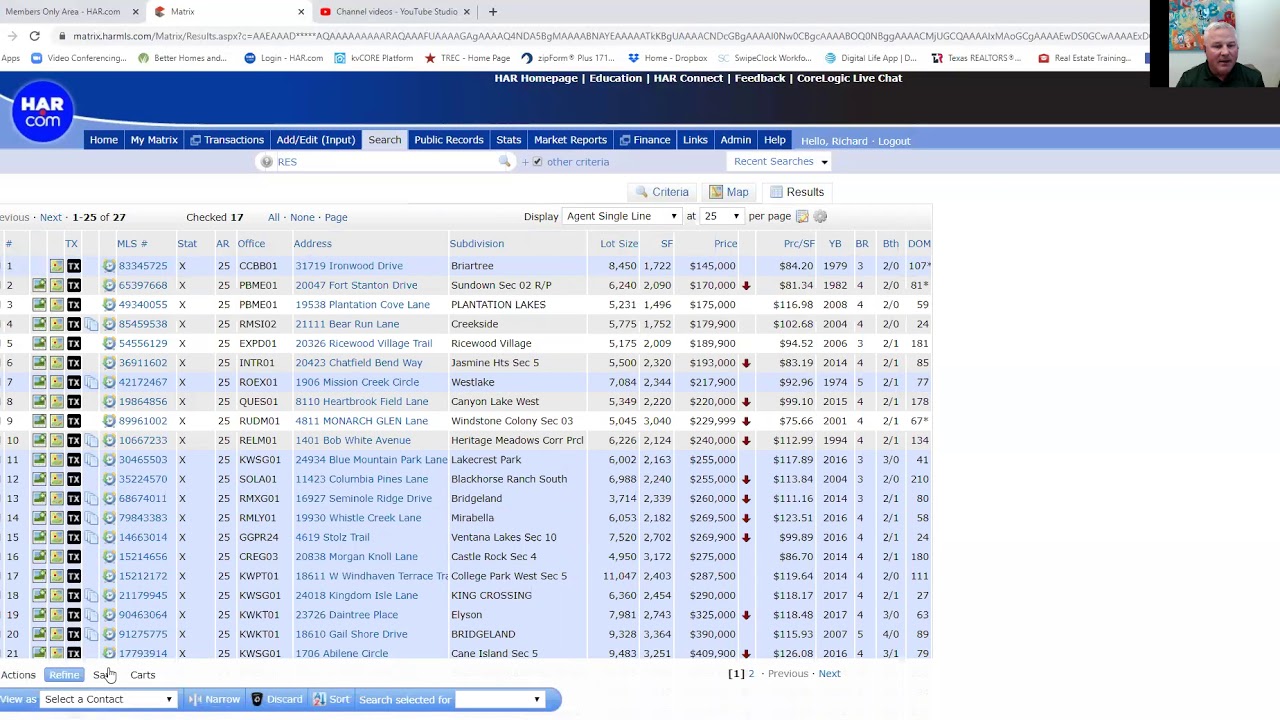This screenshot has width=1280, height=720.
Task: Open history clock icon for listing 49340055
Action: (x=109, y=305)
